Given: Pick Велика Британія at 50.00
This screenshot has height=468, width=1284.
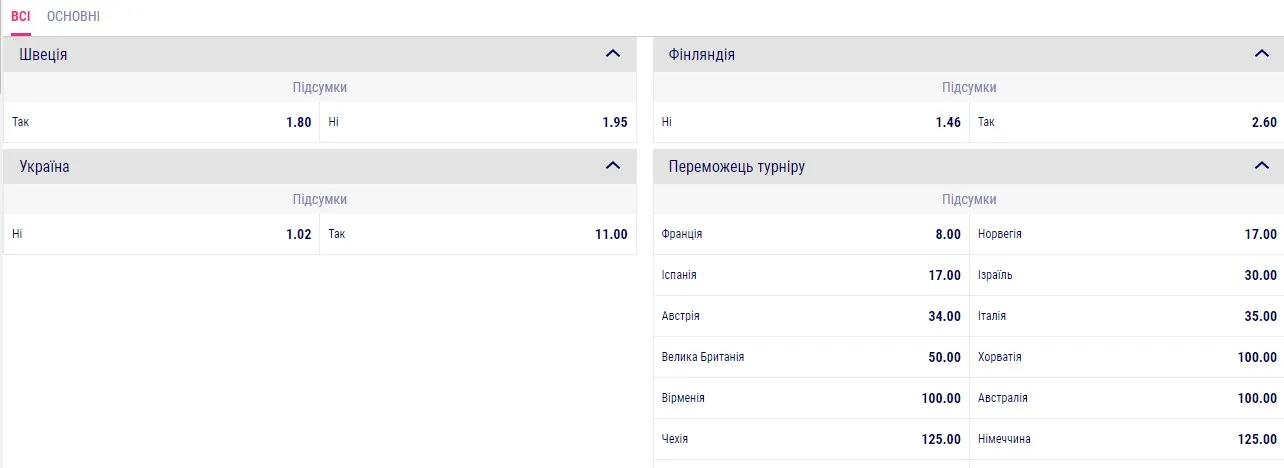Looking at the screenshot, I should point(811,358).
